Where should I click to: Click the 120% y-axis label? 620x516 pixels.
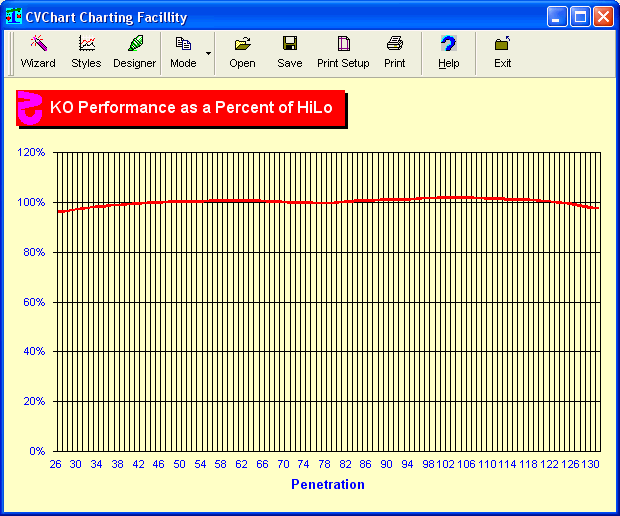[x=32, y=153]
